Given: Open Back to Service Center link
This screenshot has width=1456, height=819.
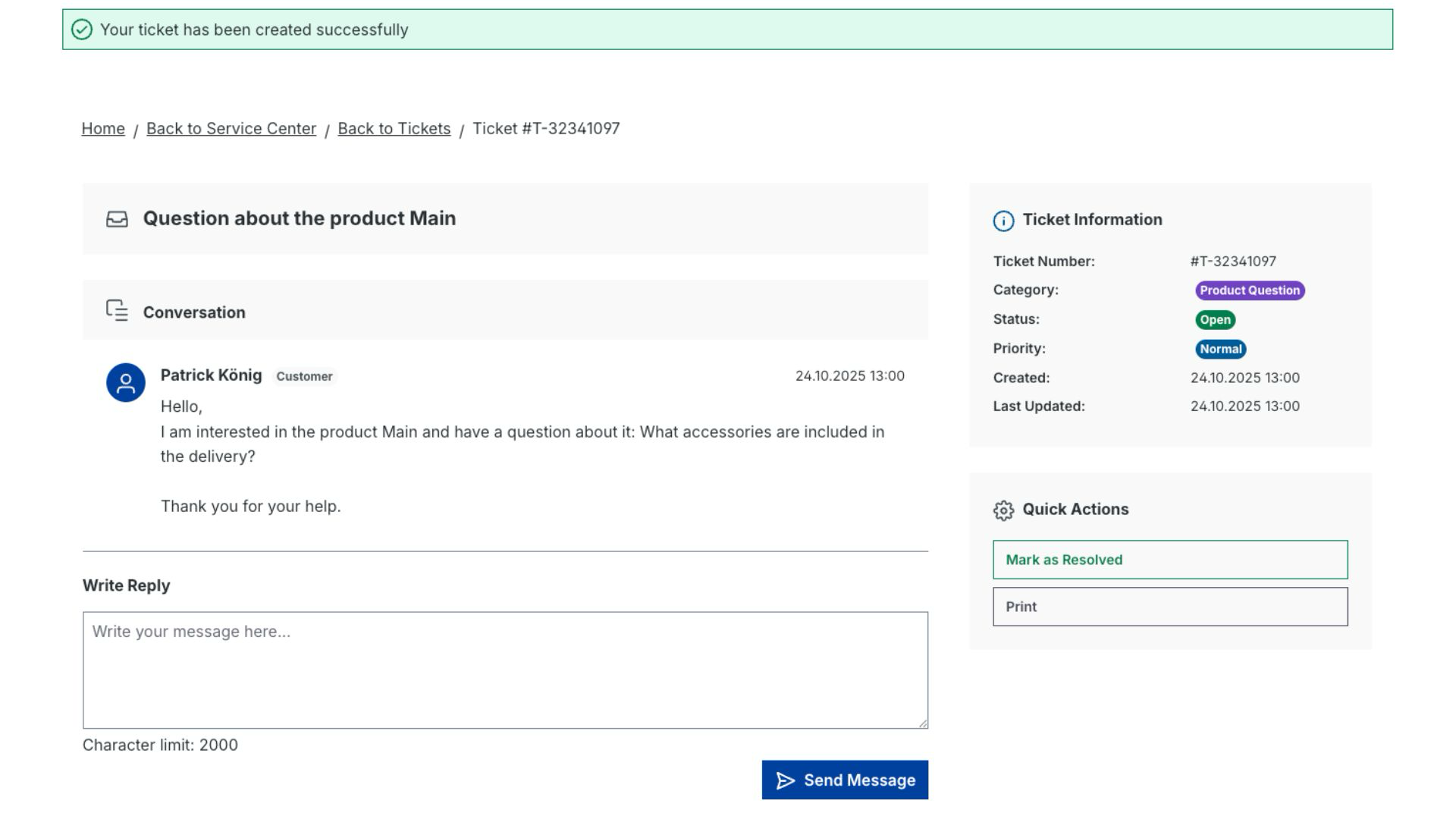Looking at the screenshot, I should [231, 129].
